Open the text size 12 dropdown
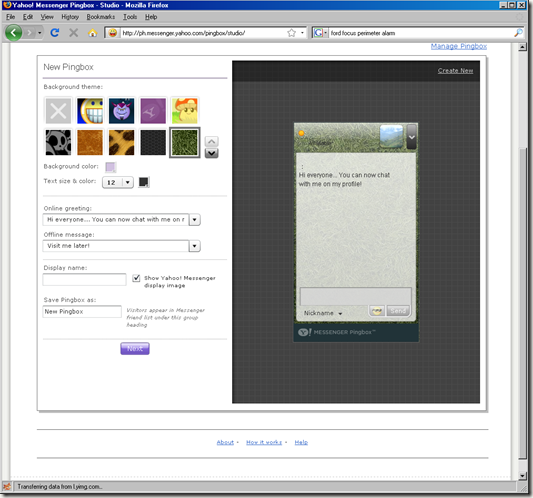533x498 pixels. tap(118, 183)
